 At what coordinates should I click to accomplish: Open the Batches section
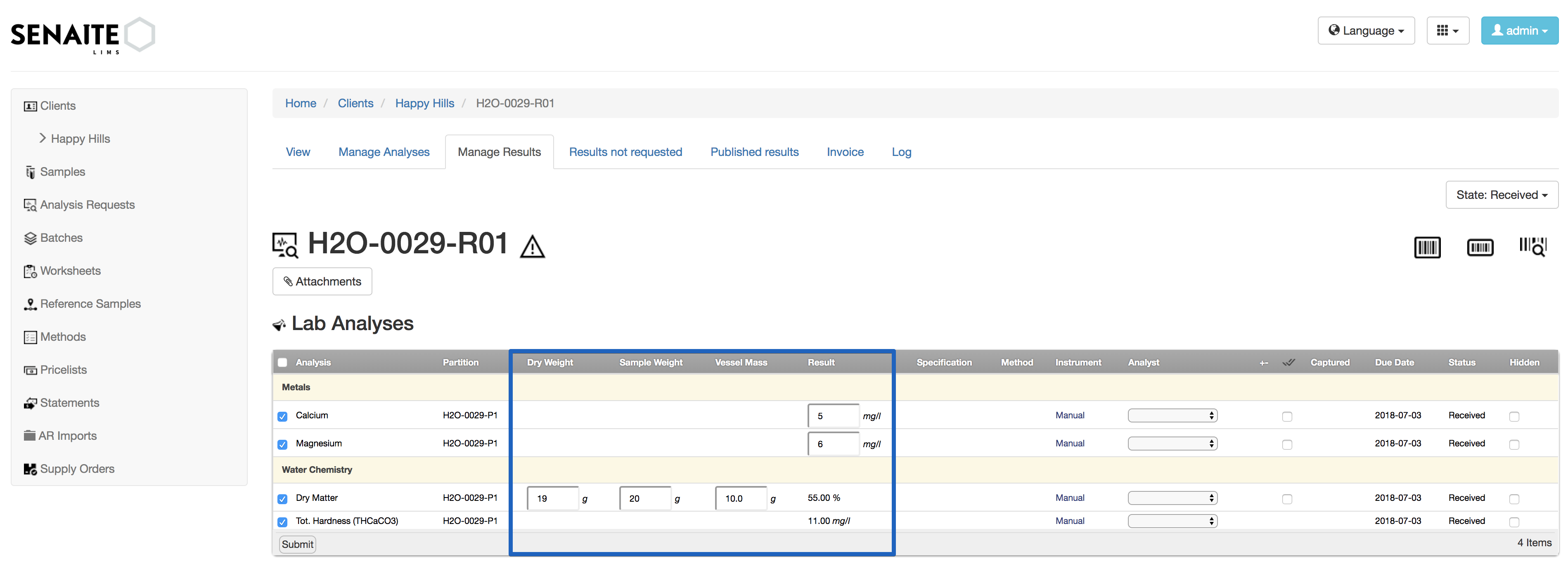61,237
